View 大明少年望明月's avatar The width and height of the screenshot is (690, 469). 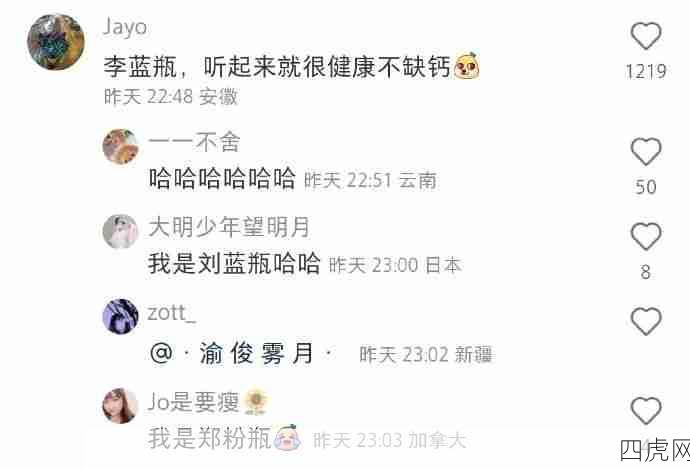[x=121, y=231]
